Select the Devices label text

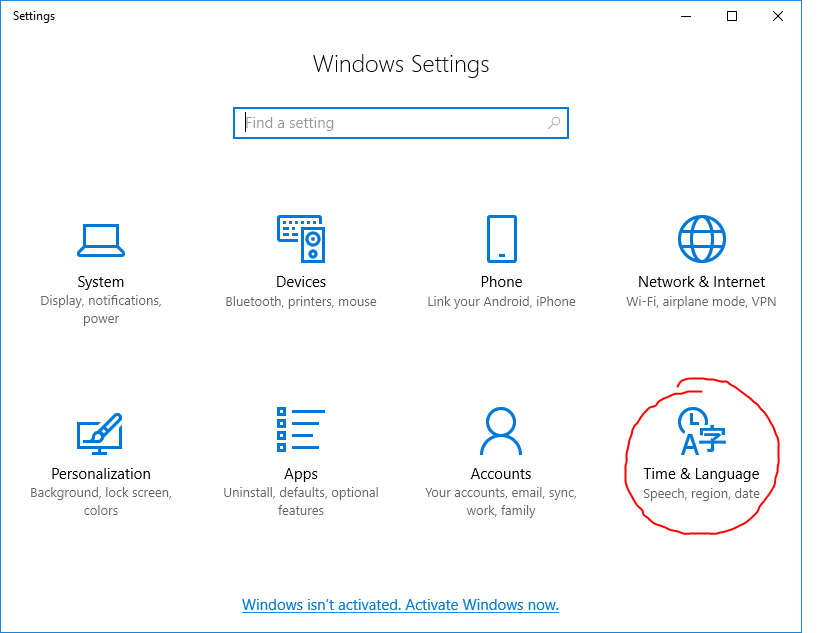pyautogui.click(x=301, y=282)
